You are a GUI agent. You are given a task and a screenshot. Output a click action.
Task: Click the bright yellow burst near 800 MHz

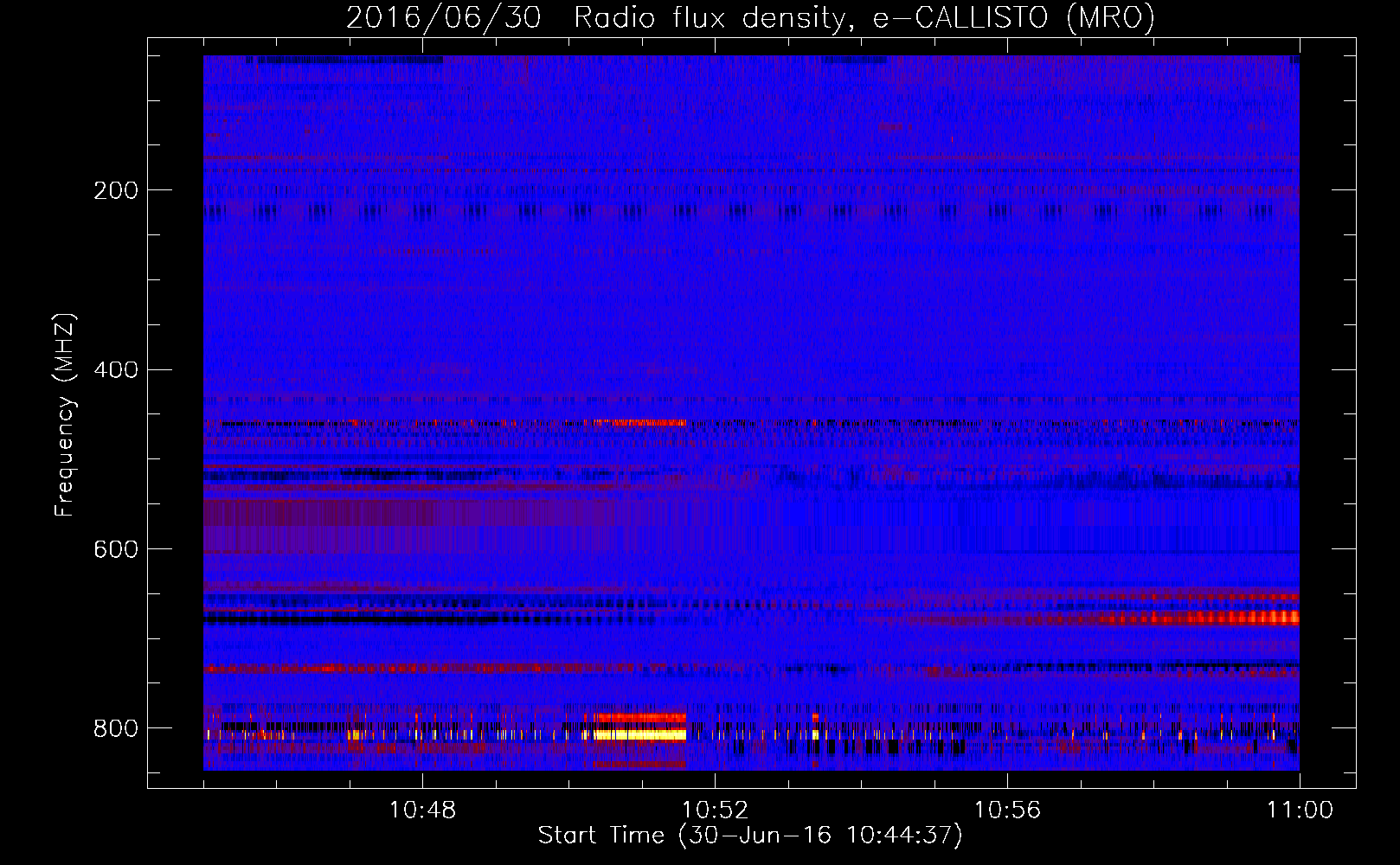tap(639, 734)
